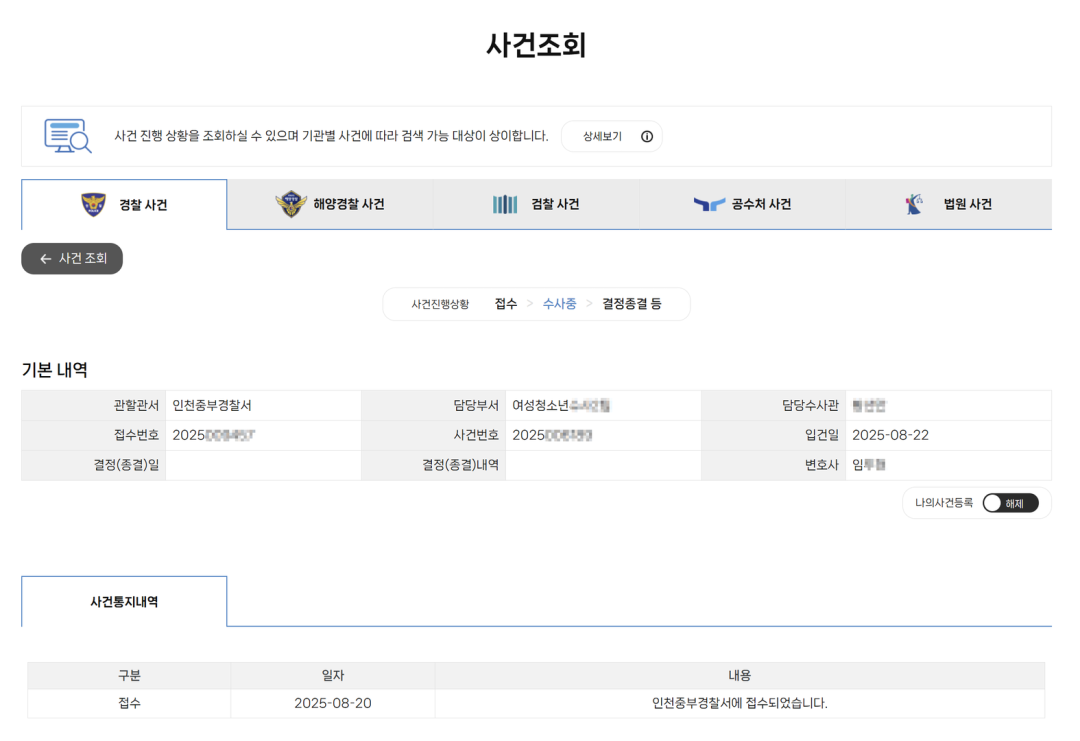This screenshot has width=1080, height=741.
Task: Click the 2025-08-20 date cell in the notice table
Action: pyautogui.click(x=332, y=703)
